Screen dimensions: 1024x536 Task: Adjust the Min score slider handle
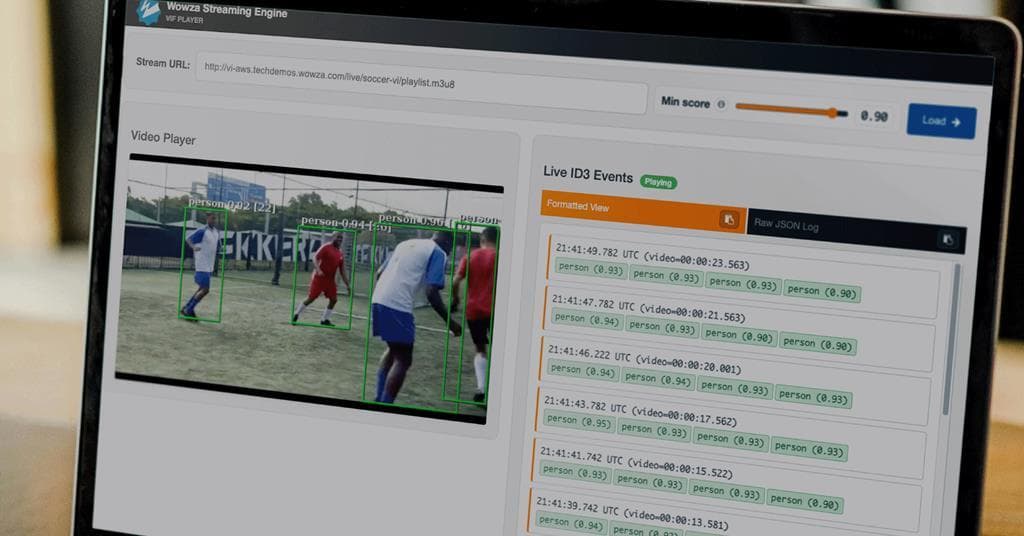tap(833, 113)
